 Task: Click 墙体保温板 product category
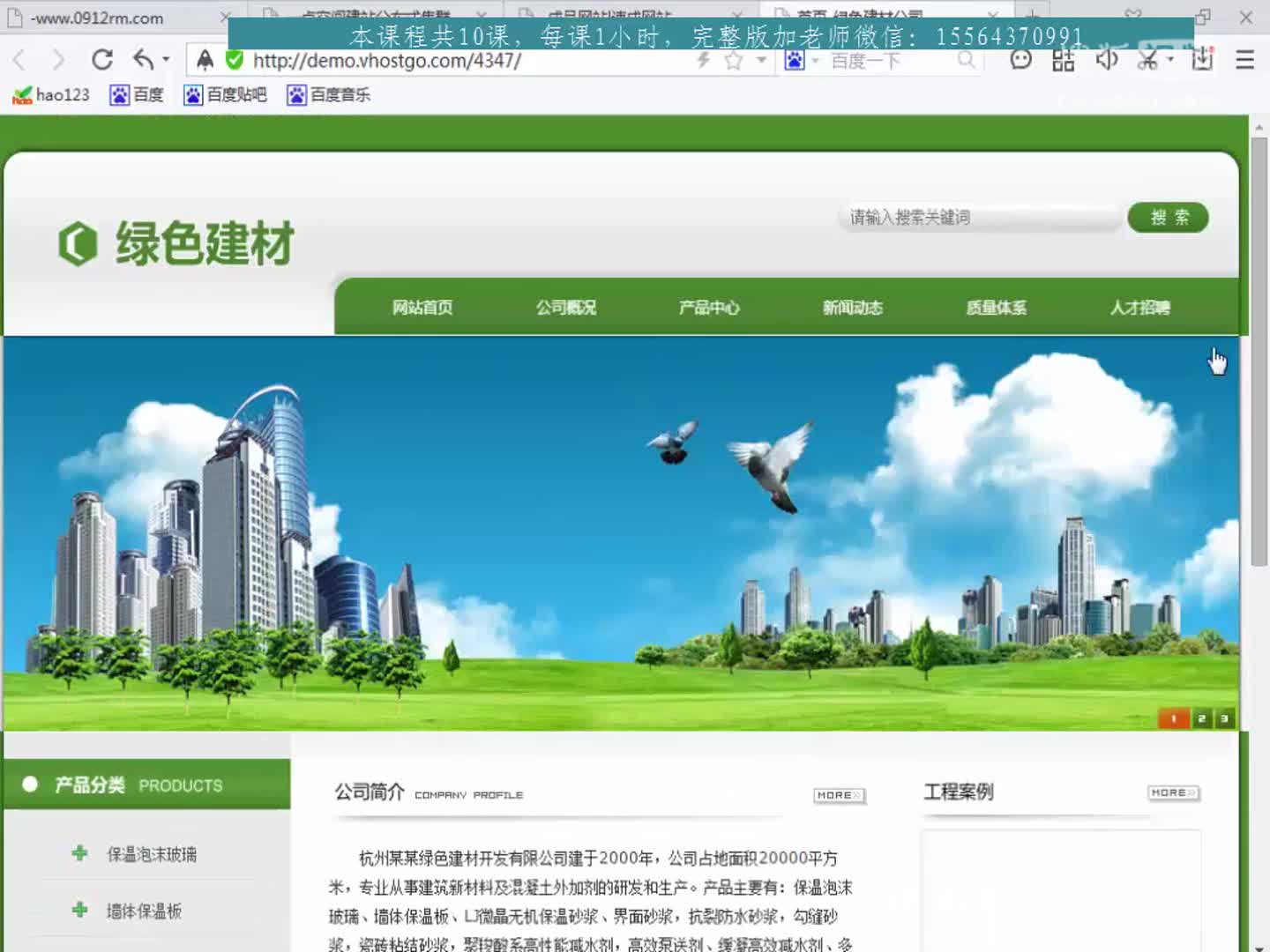(144, 911)
